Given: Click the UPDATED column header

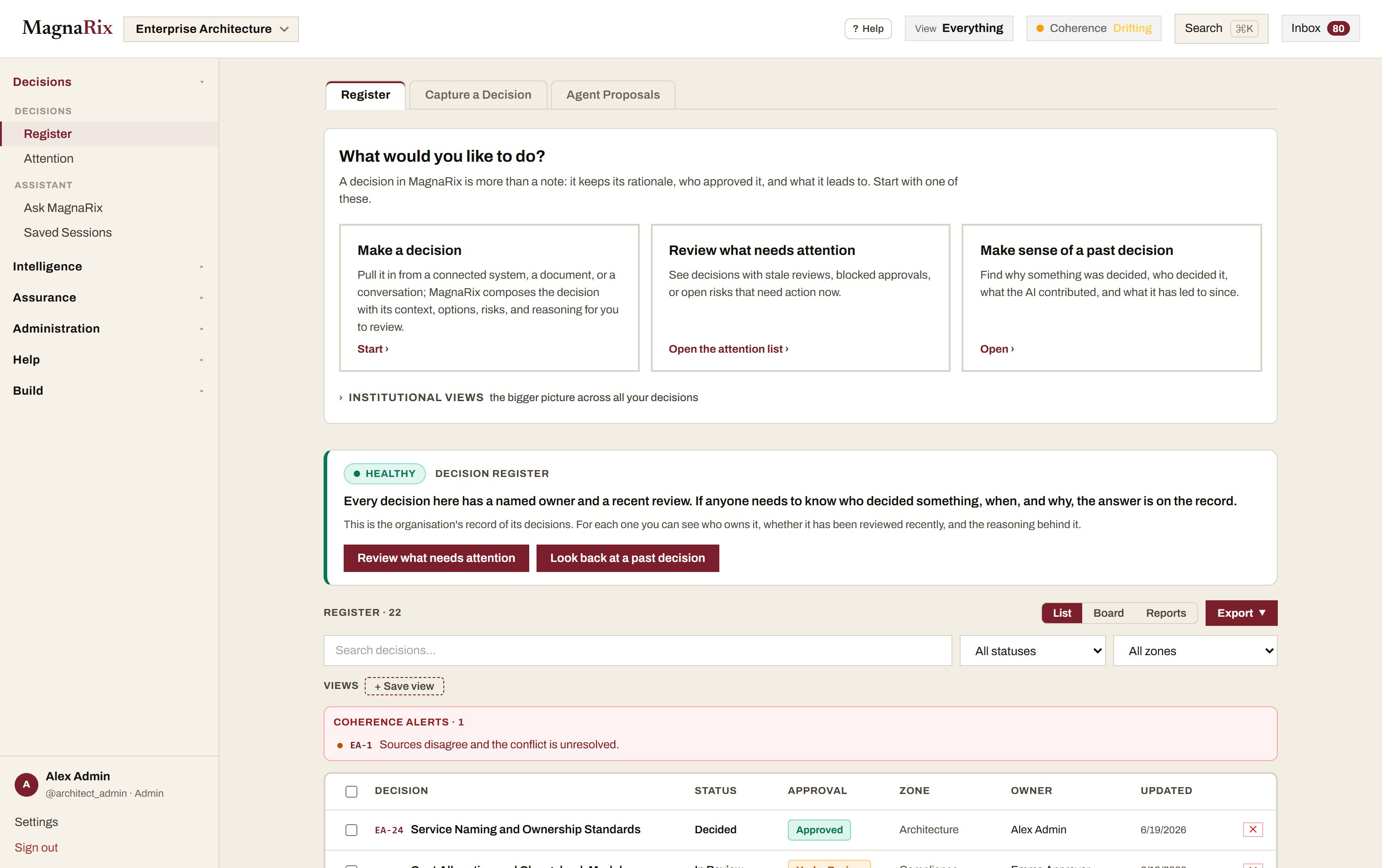Looking at the screenshot, I should (x=1166, y=790).
